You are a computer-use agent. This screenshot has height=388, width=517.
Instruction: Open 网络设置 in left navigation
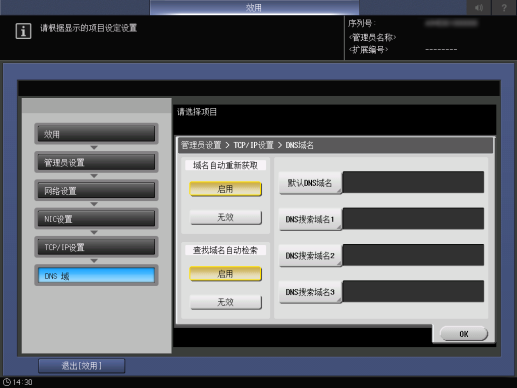[96, 191]
